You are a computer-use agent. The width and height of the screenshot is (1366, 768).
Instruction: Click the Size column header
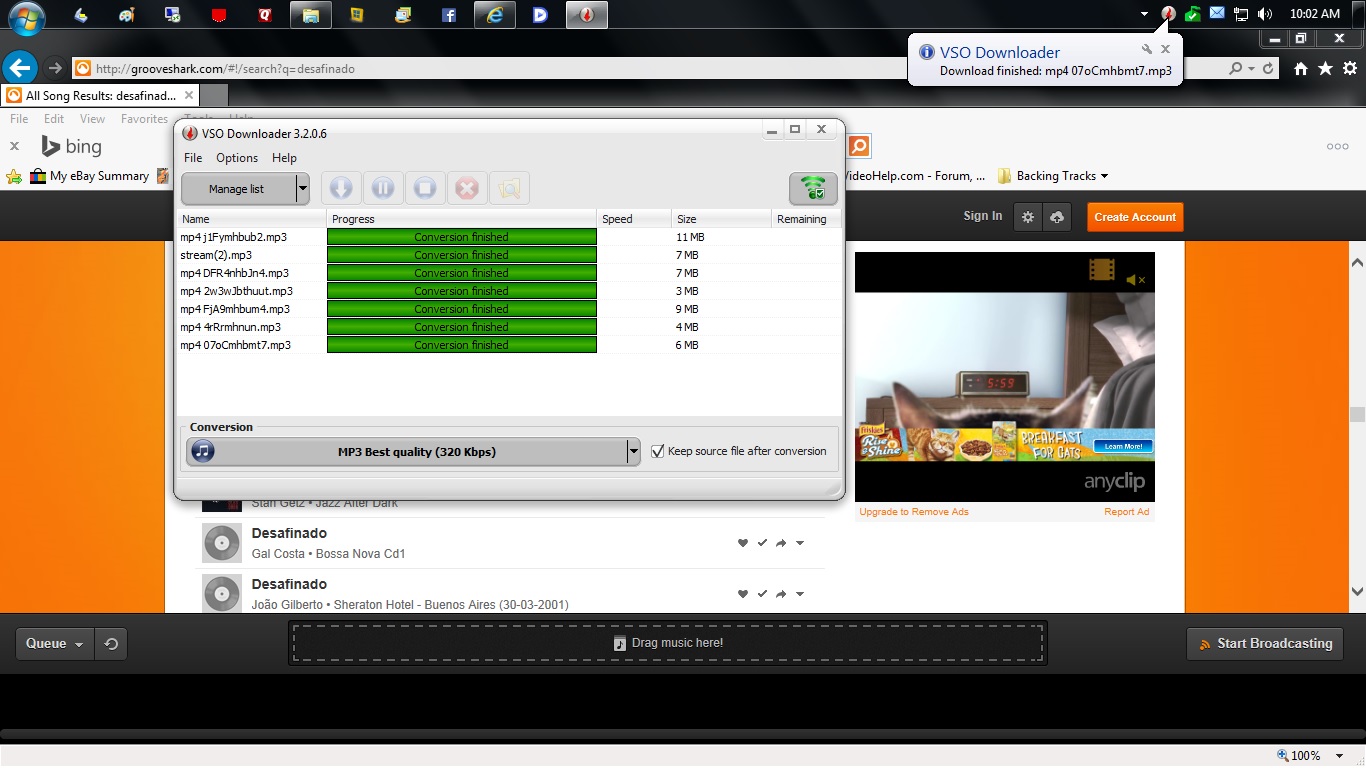point(721,219)
